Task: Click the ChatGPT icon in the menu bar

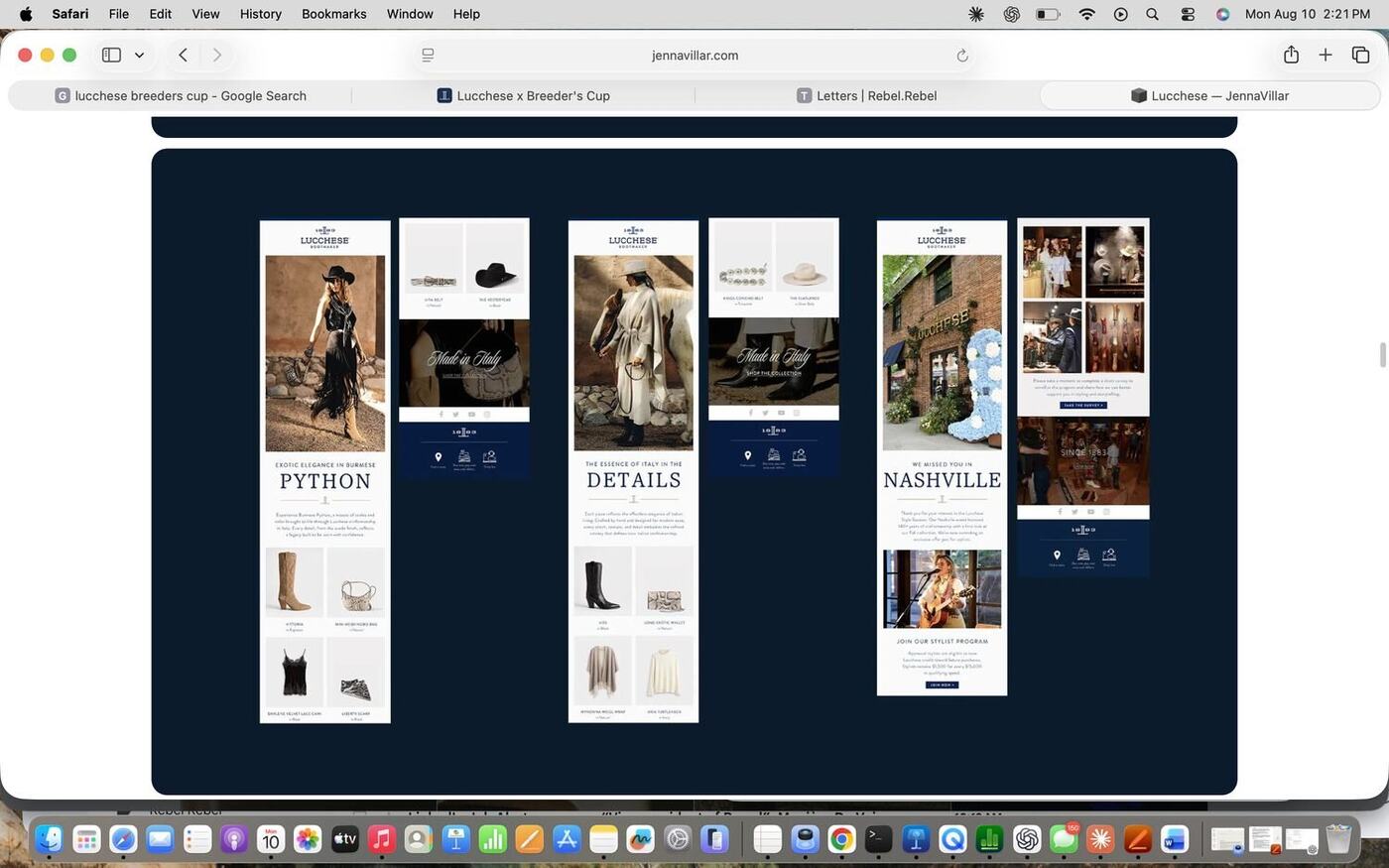Action: tap(1011, 14)
